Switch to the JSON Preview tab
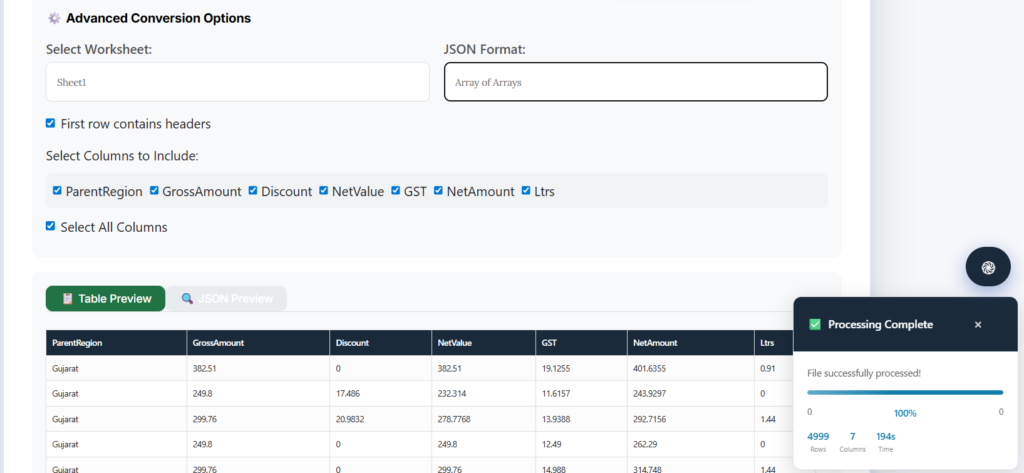 click(x=226, y=299)
